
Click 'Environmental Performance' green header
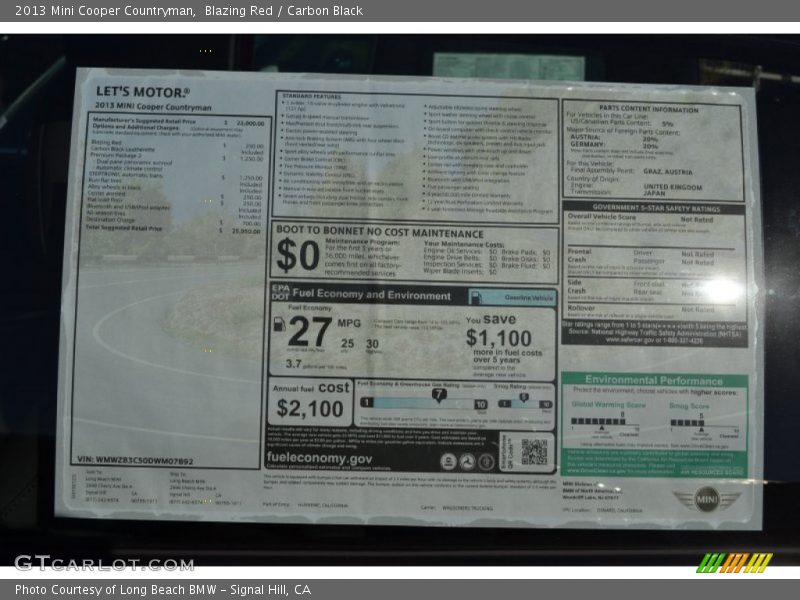point(654,380)
